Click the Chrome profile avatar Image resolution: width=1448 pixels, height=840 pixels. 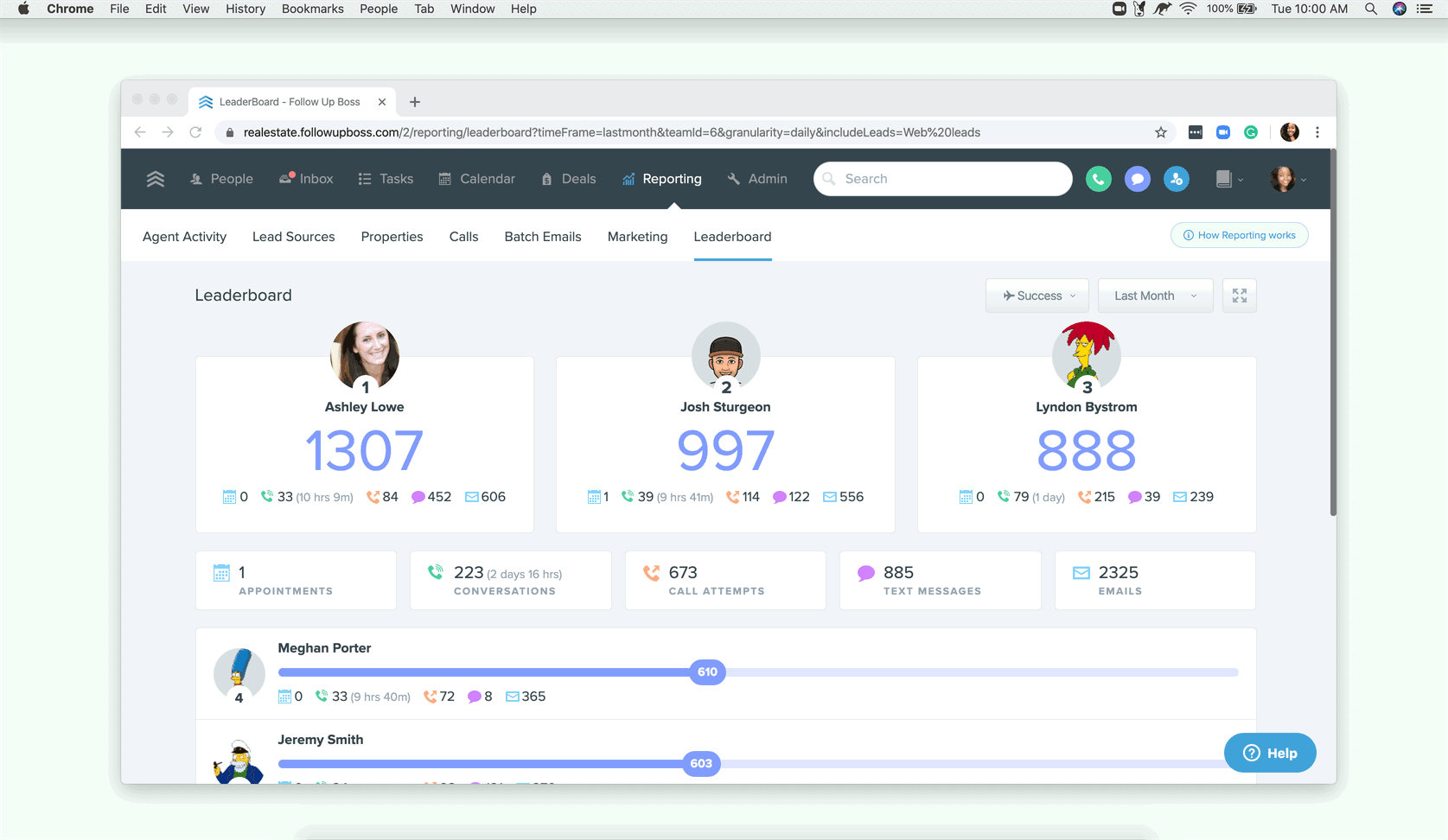pos(1290,132)
